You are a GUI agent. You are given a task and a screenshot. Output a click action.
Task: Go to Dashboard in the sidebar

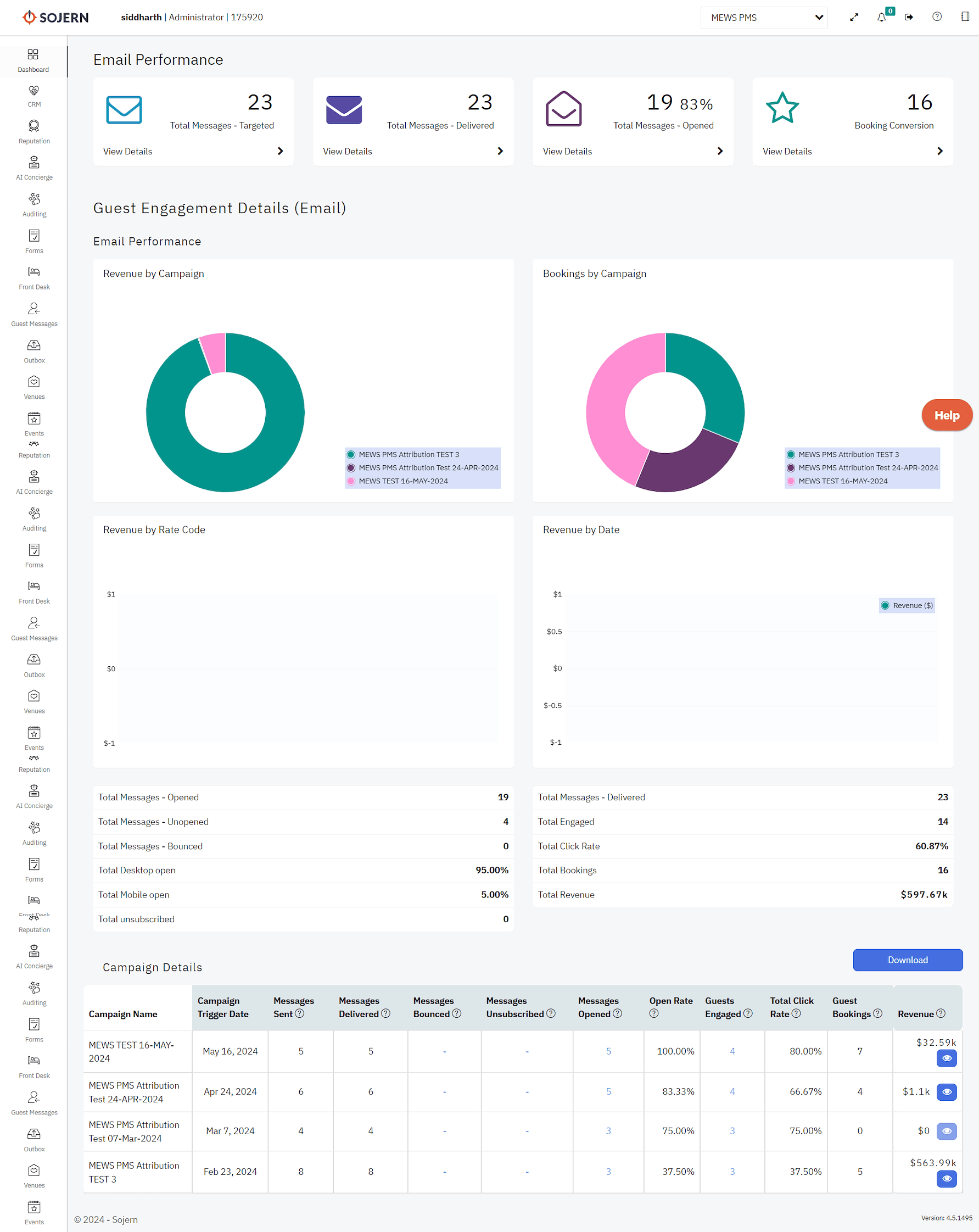coord(33,60)
